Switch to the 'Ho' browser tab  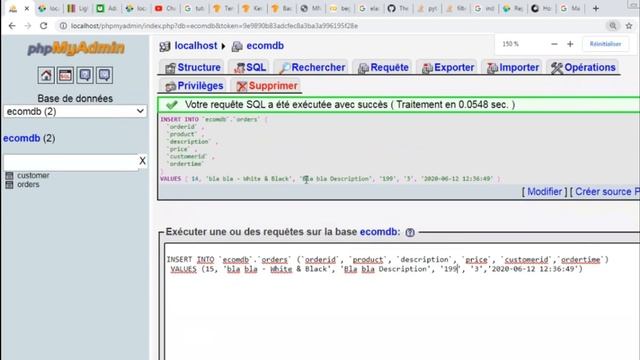[x=542, y=8]
